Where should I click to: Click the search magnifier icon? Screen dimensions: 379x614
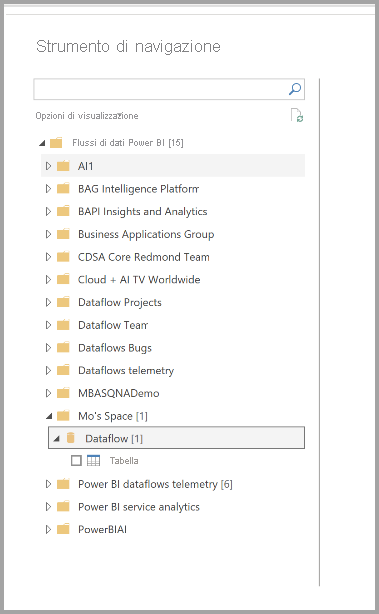(295, 89)
